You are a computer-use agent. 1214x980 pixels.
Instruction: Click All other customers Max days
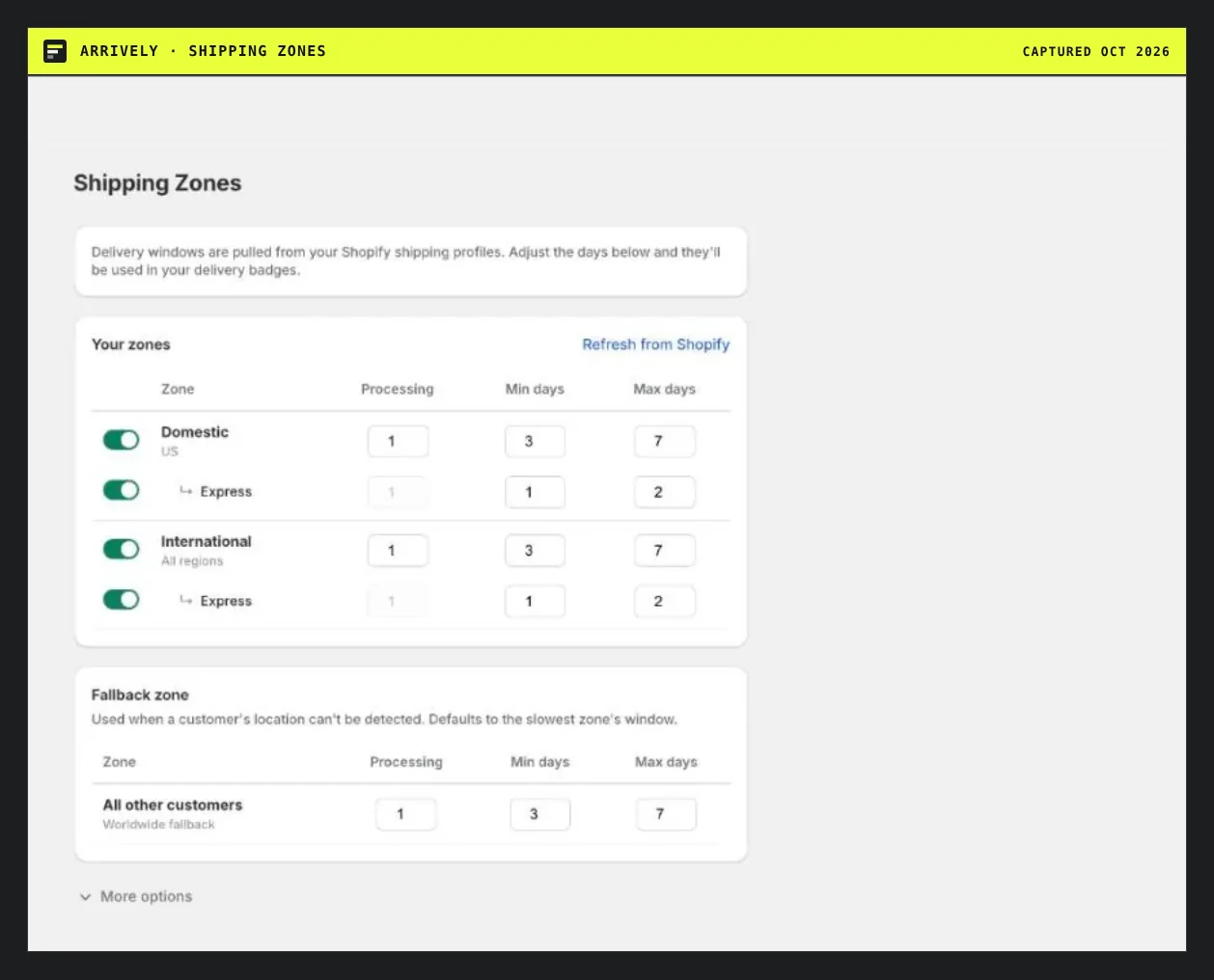click(x=665, y=814)
